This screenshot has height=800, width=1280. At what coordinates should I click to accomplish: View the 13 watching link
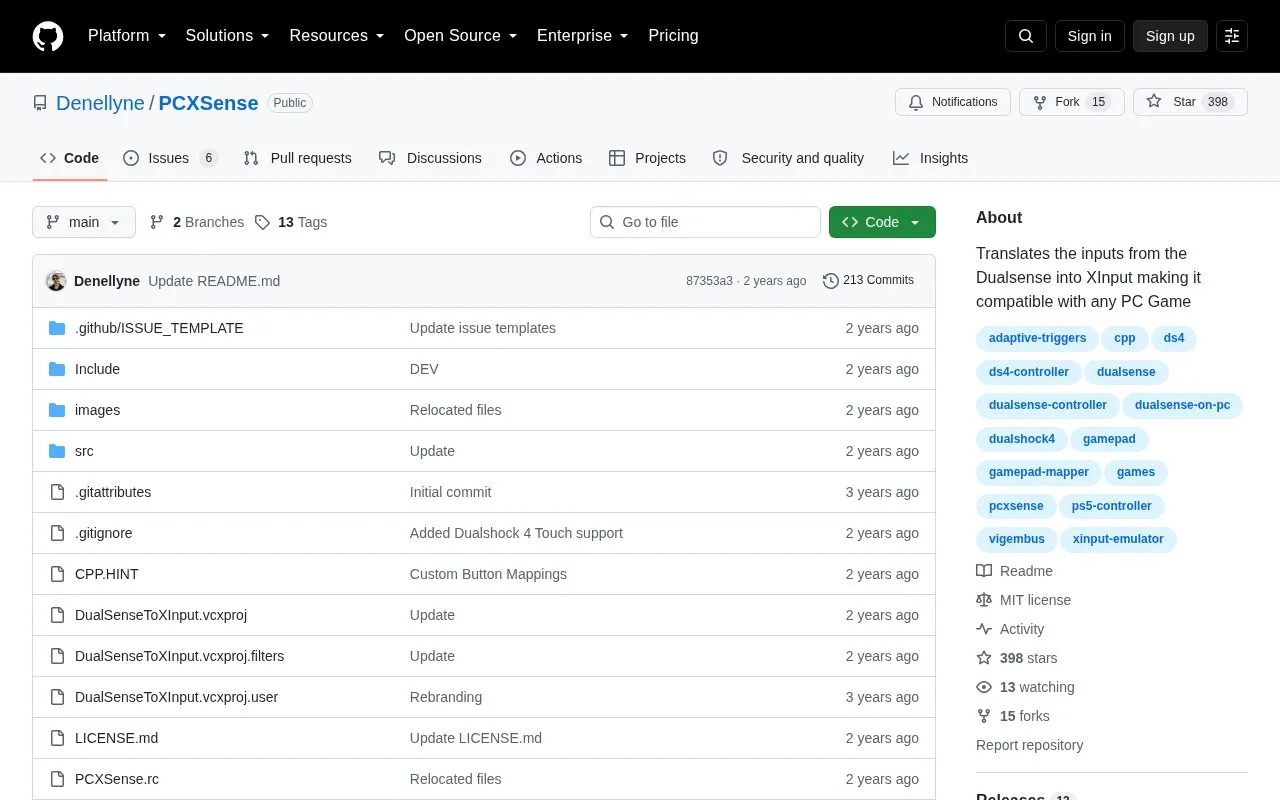(1025, 687)
